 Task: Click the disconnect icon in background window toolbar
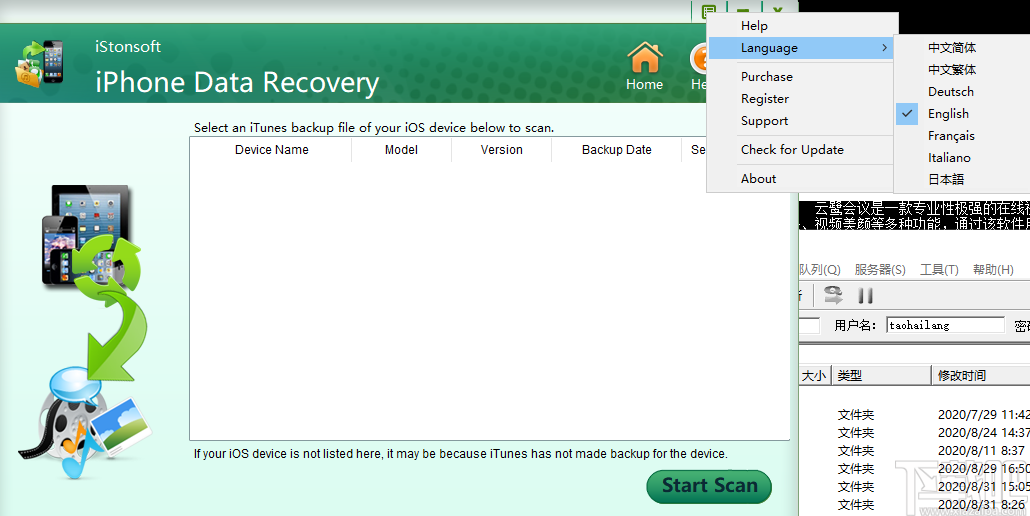point(833,295)
